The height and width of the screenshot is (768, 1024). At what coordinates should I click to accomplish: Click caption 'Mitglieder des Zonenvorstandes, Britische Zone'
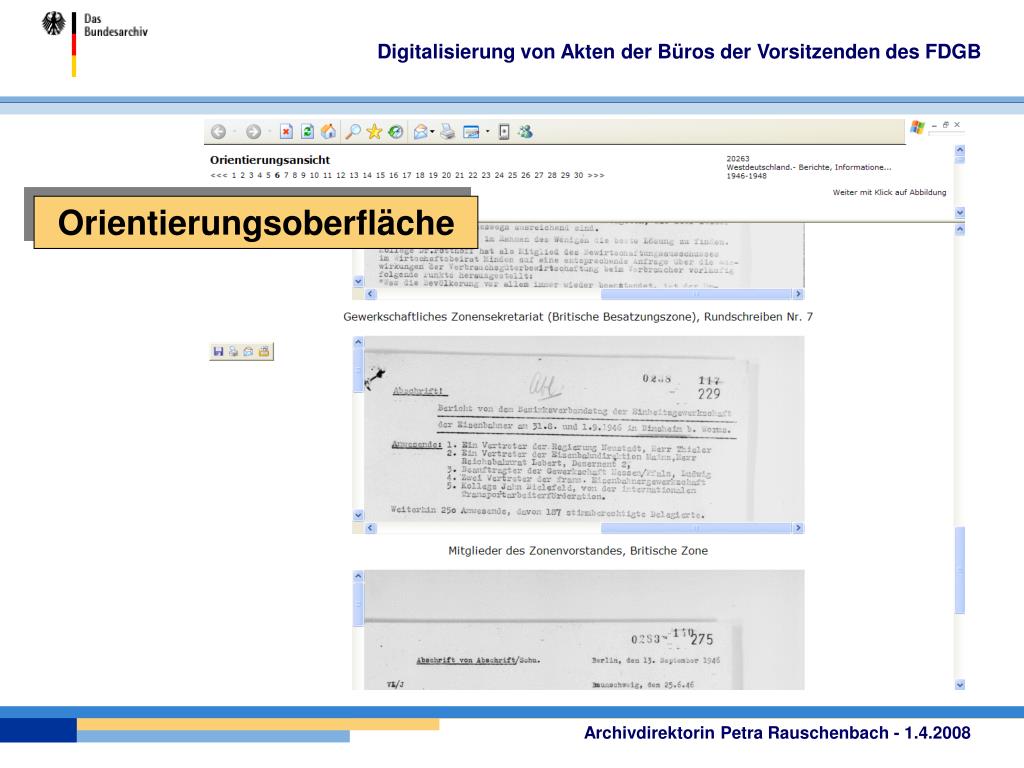(x=578, y=551)
